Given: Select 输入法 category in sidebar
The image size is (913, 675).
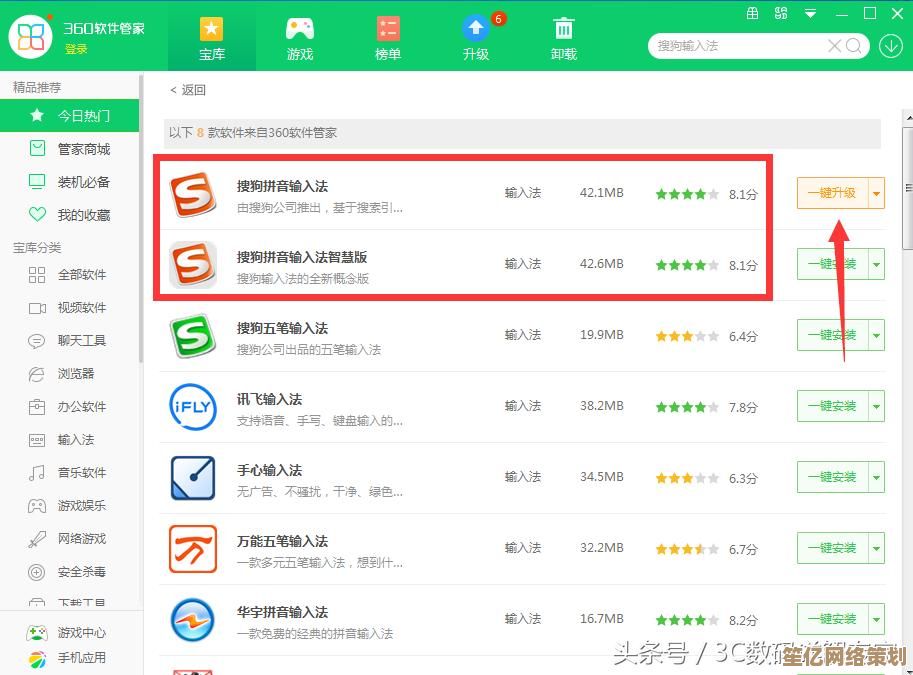Looking at the screenshot, I should [76, 439].
